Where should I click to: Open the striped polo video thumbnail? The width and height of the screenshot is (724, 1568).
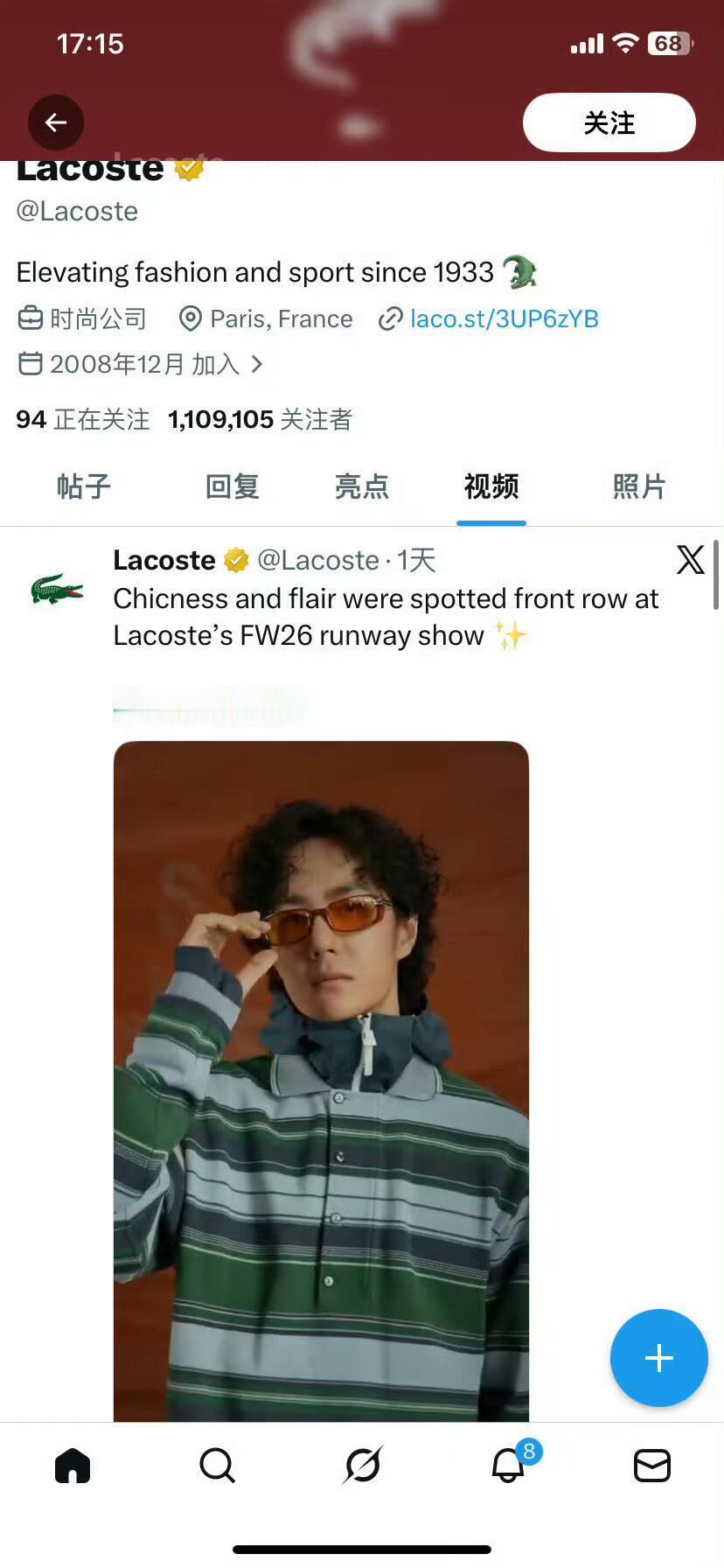pos(321,1081)
